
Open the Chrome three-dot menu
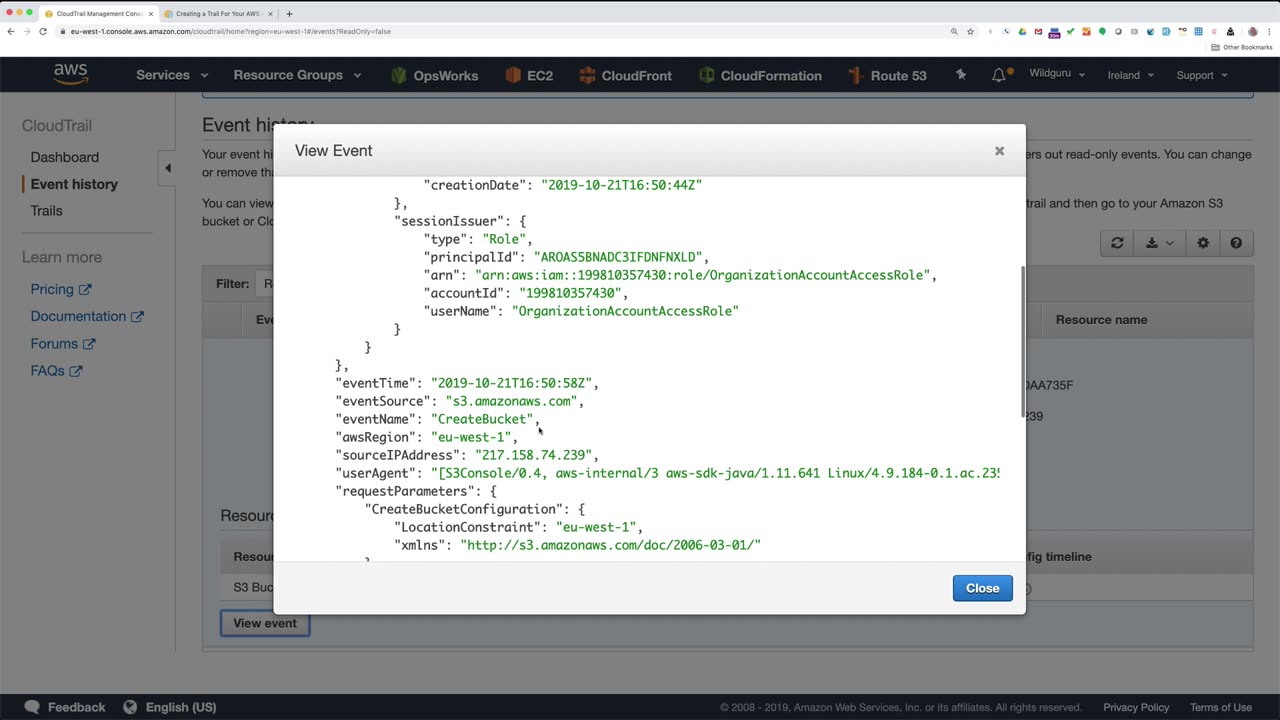(1268, 31)
